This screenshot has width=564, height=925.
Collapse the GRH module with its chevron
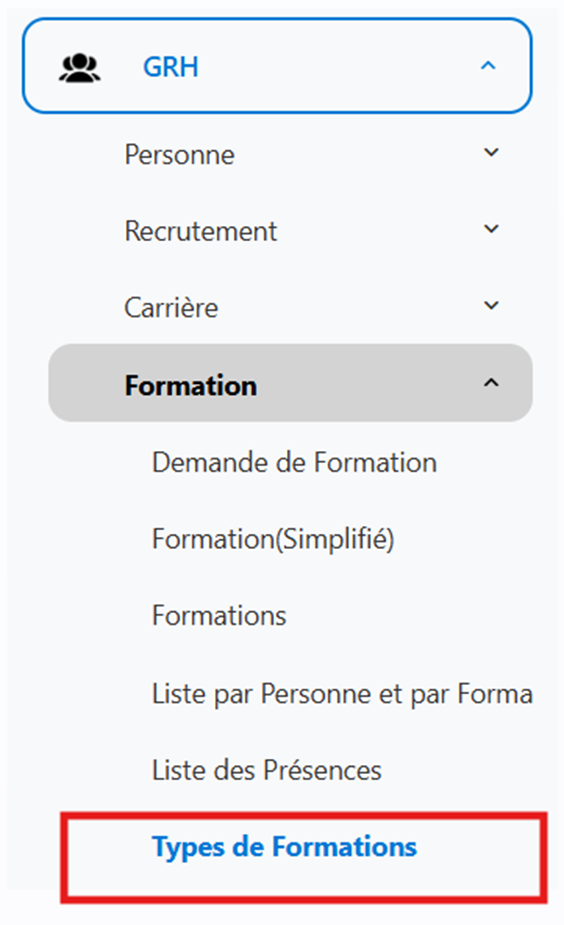point(488,65)
